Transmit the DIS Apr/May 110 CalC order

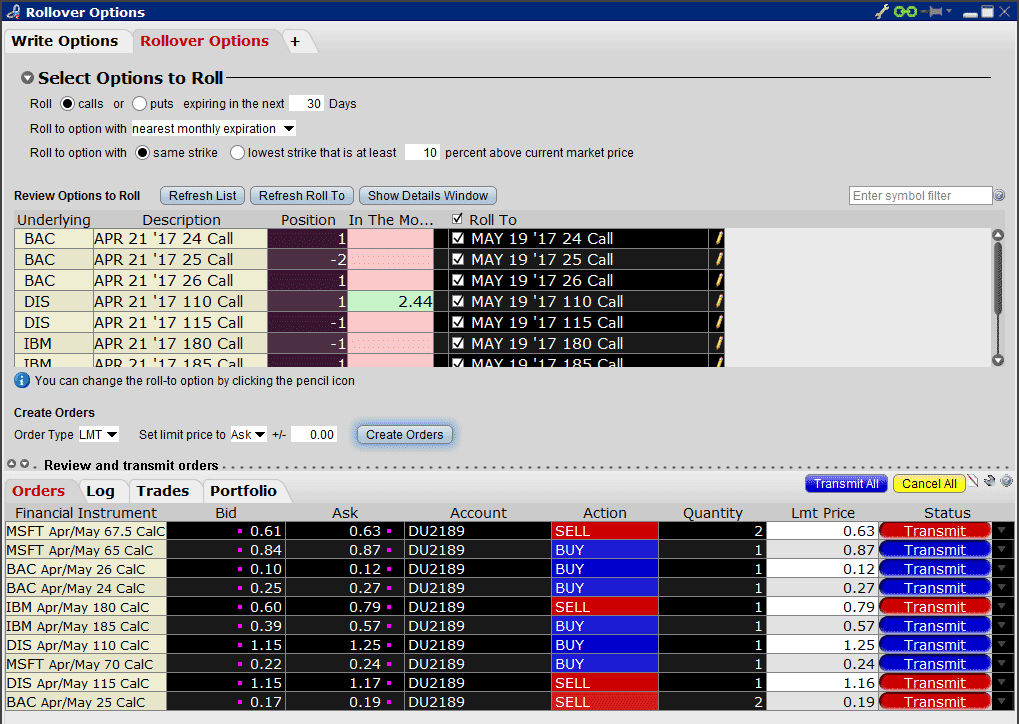click(935, 645)
